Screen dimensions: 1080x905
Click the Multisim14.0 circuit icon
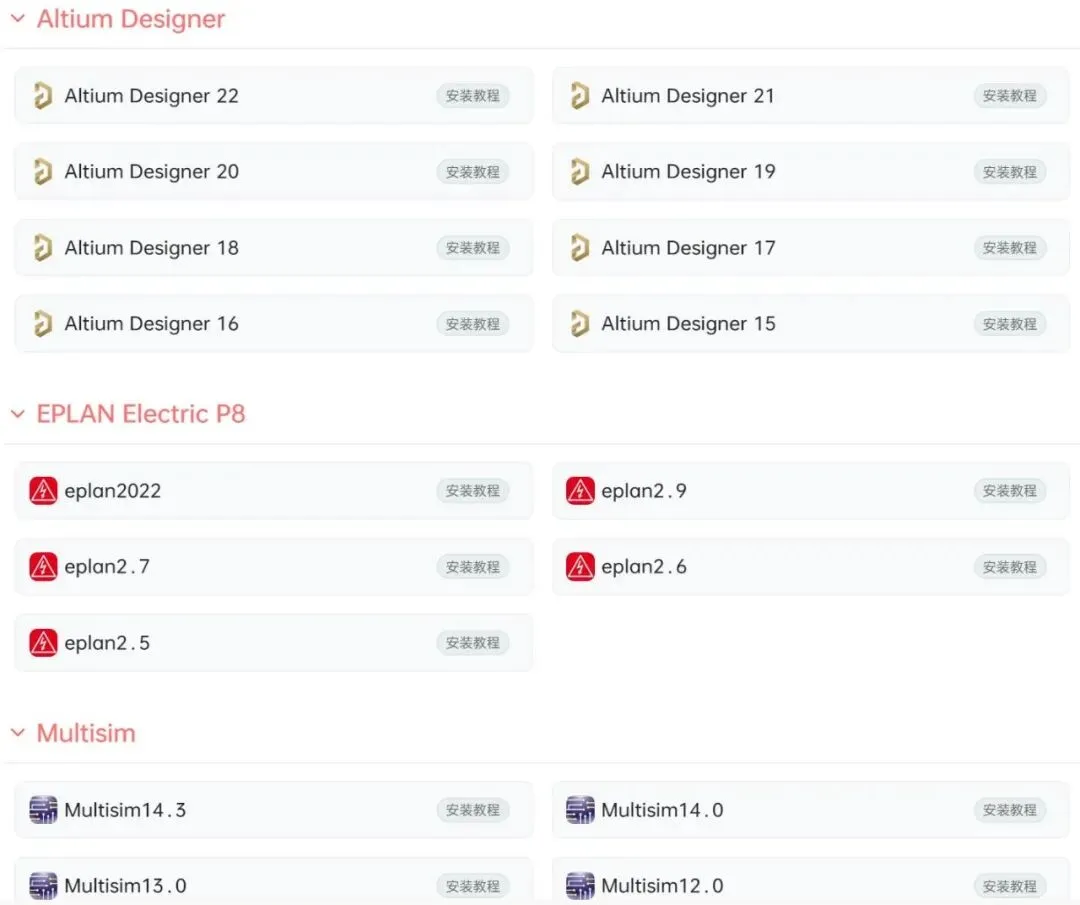(580, 810)
